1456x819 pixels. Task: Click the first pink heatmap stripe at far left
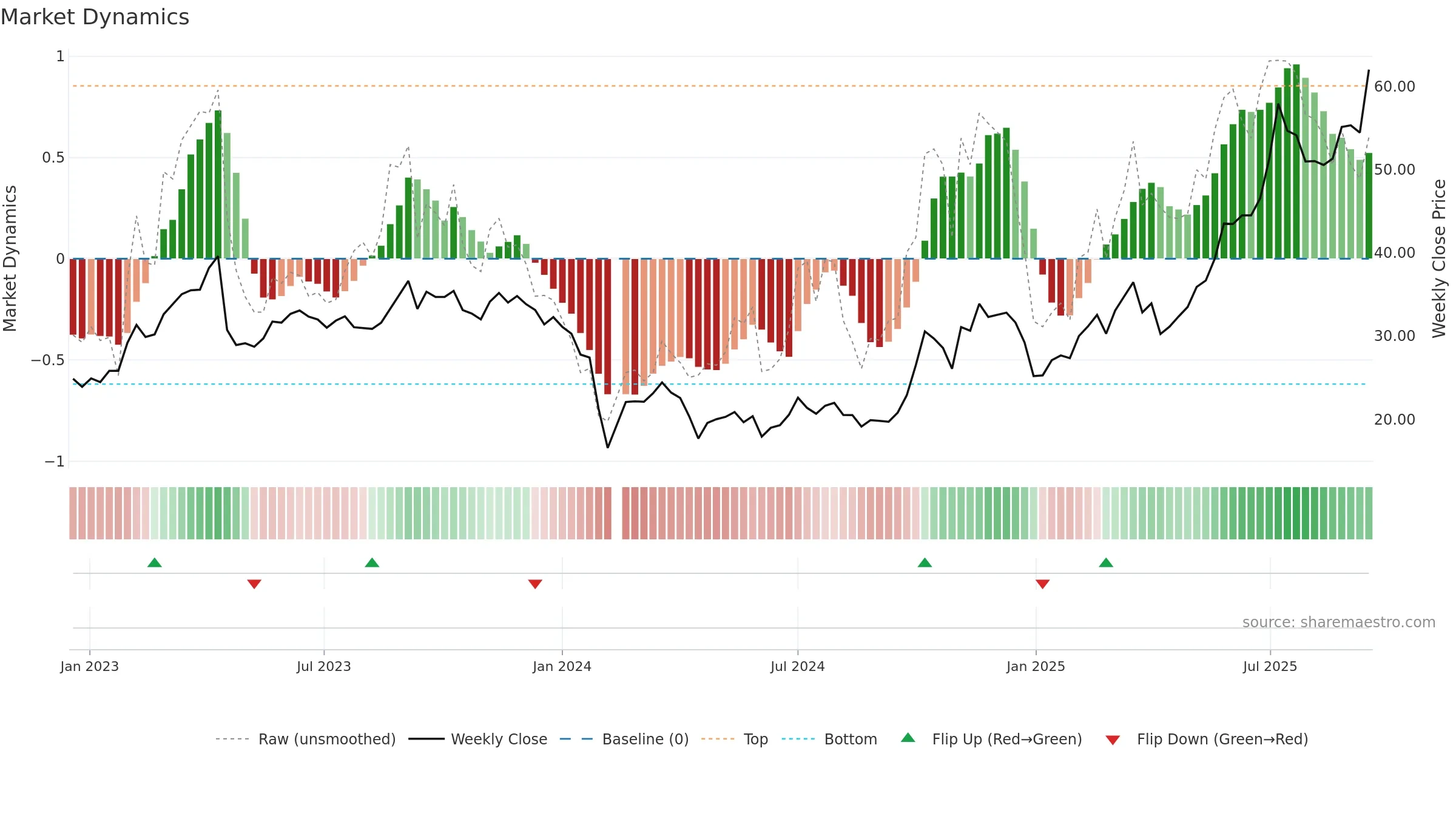point(73,513)
